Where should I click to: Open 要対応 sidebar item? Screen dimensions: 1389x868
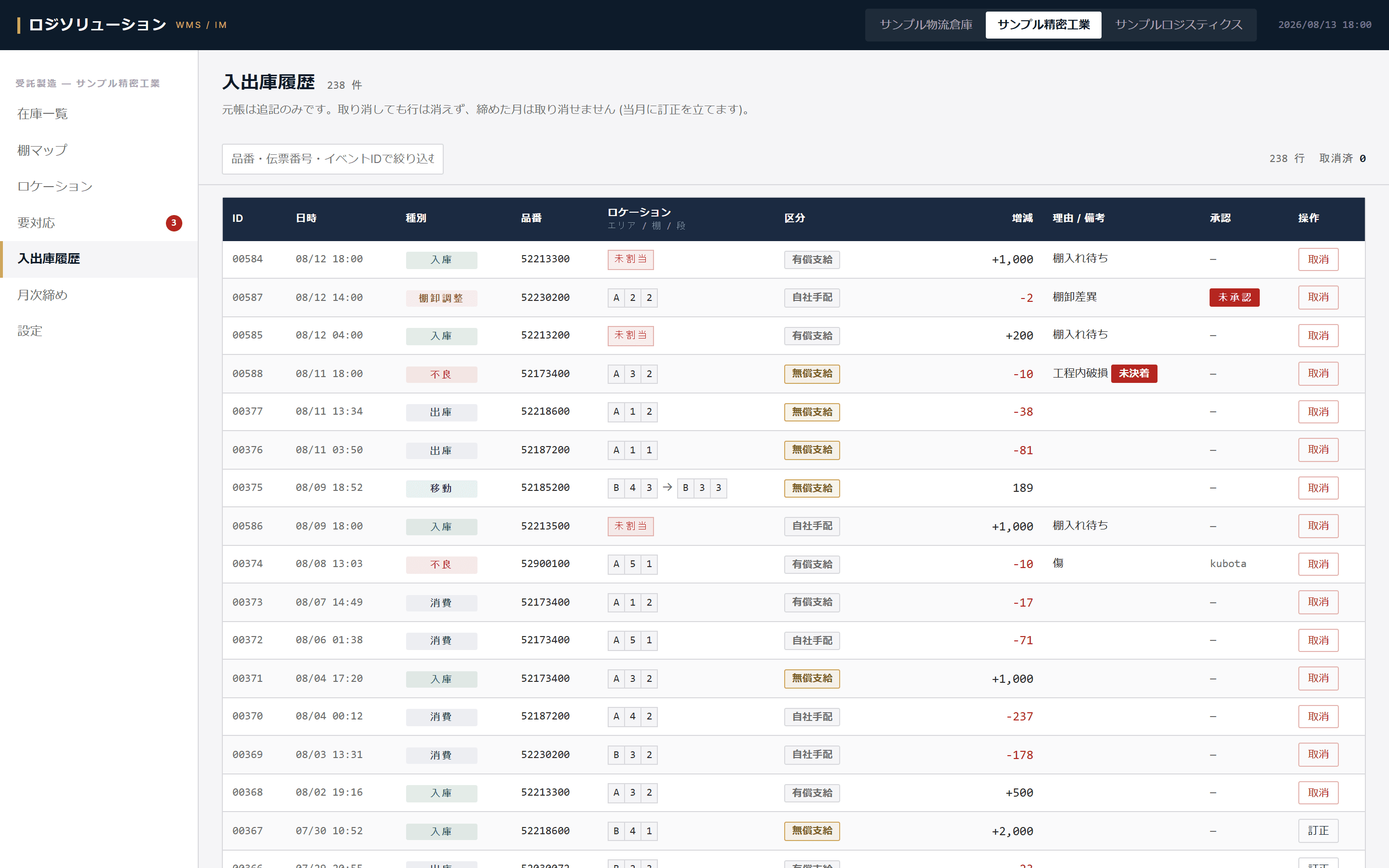[99, 223]
